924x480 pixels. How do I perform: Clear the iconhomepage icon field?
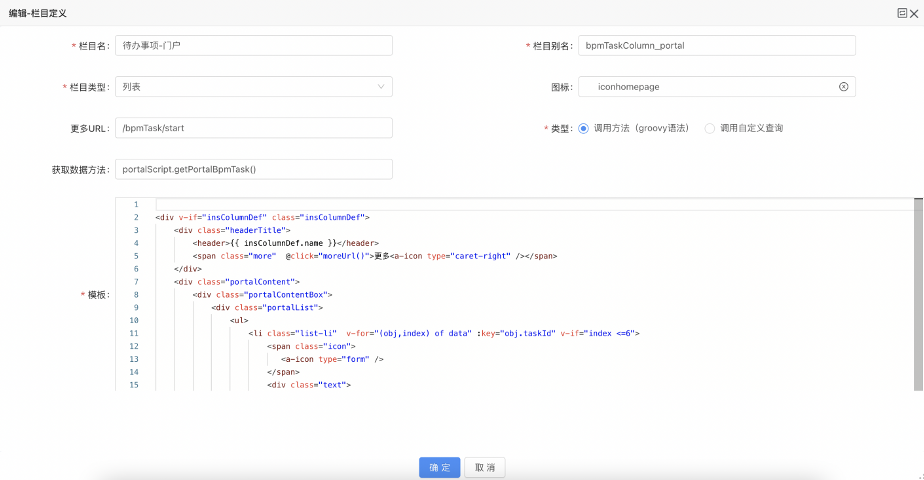(x=843, y=87)
